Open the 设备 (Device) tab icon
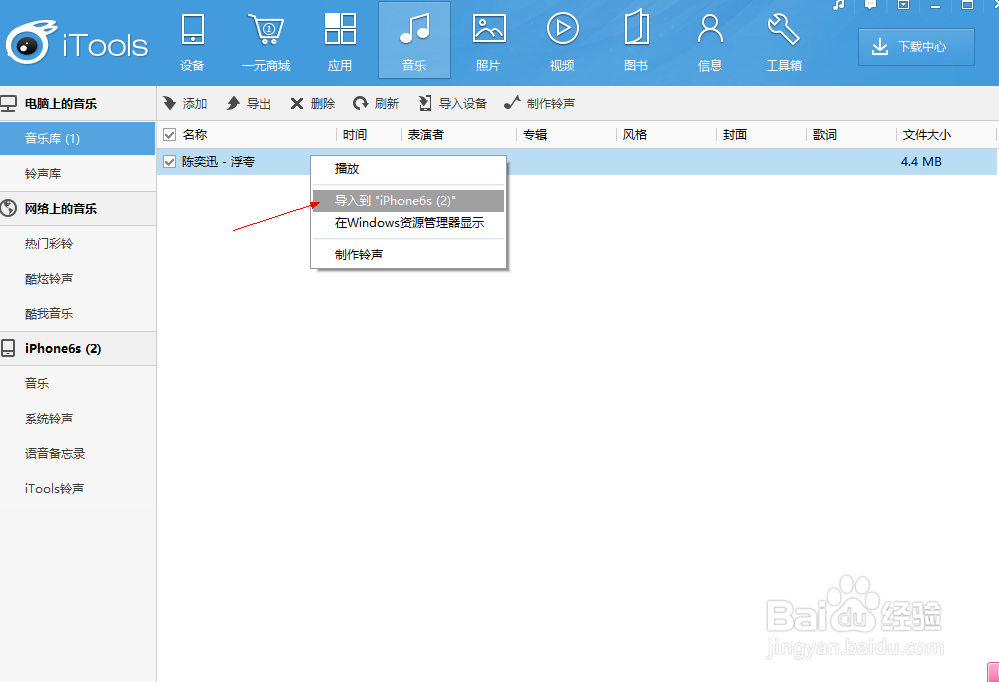Screen dimensions: 999x682 tap(192, 30)
